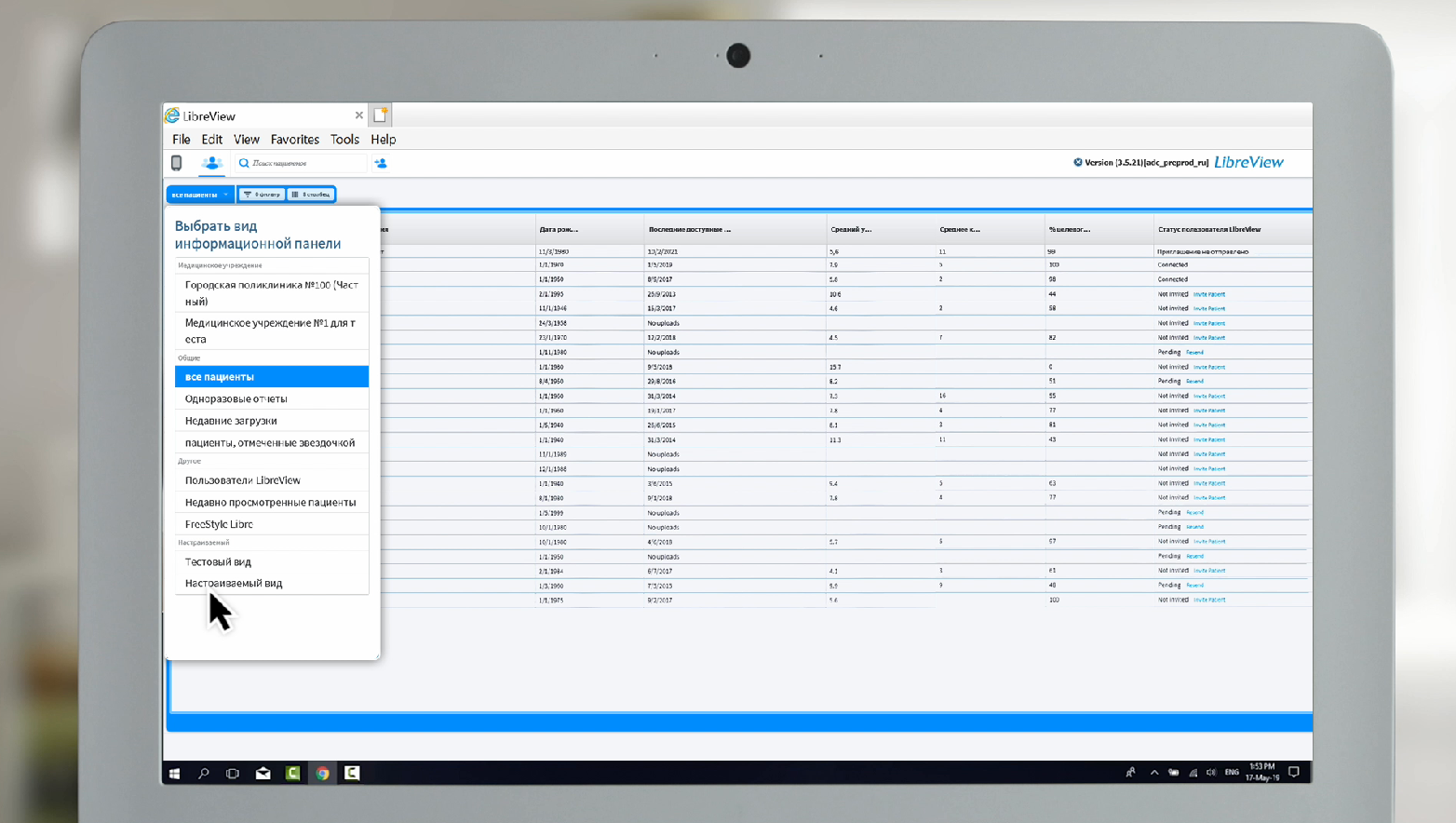The width and height of the screenshot is (1456, 823).
Task: Click the LibreView logo at top right
Action: pyautogui.click(x=1248, y=162)
